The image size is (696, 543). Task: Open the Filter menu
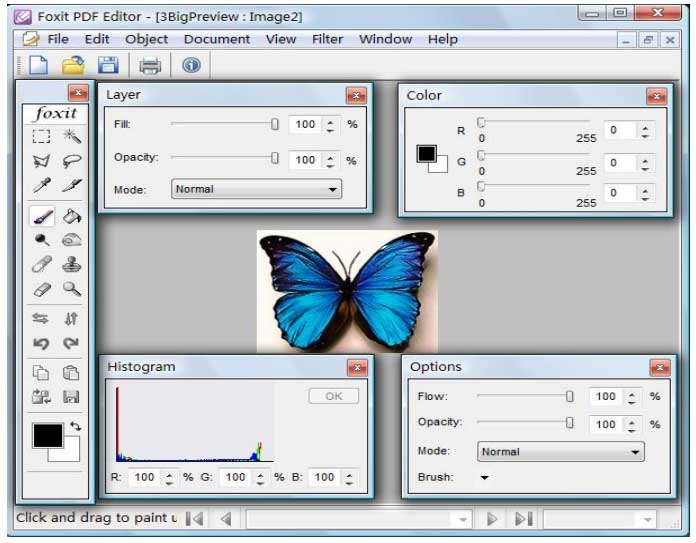328,39
